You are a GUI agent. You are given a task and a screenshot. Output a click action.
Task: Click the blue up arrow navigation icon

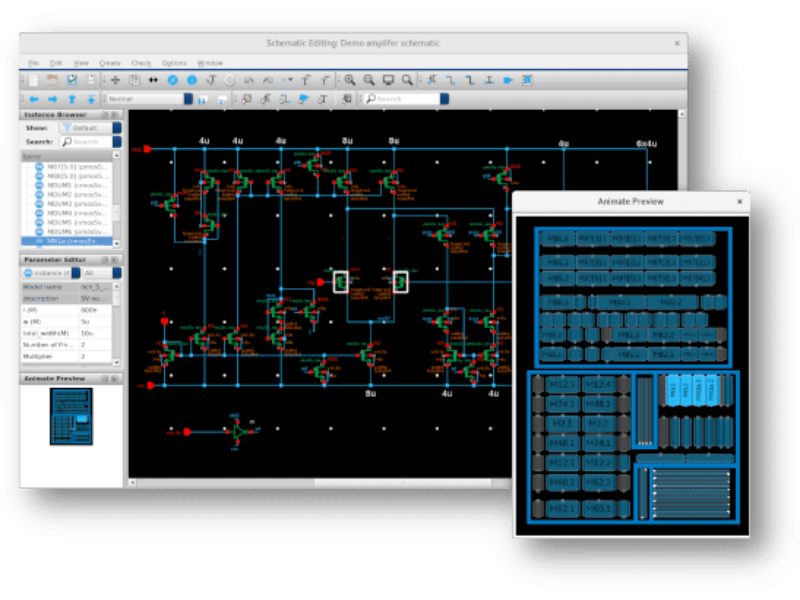pos(72,99)
